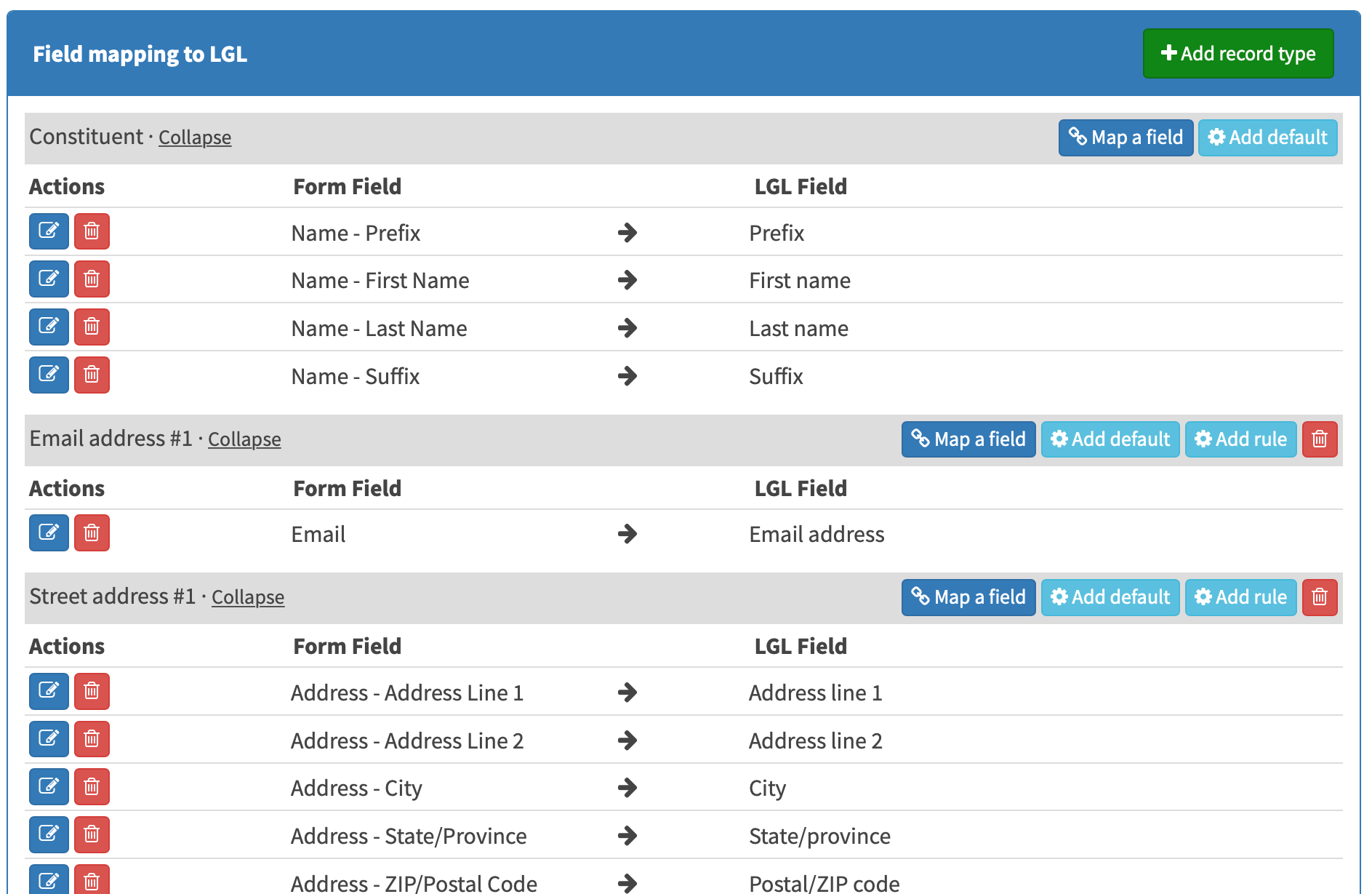Image resolution: width=1372 pixels, height=894 pixels.
Task: Edit the Email to Email address mapping
Action: [48, 533]
